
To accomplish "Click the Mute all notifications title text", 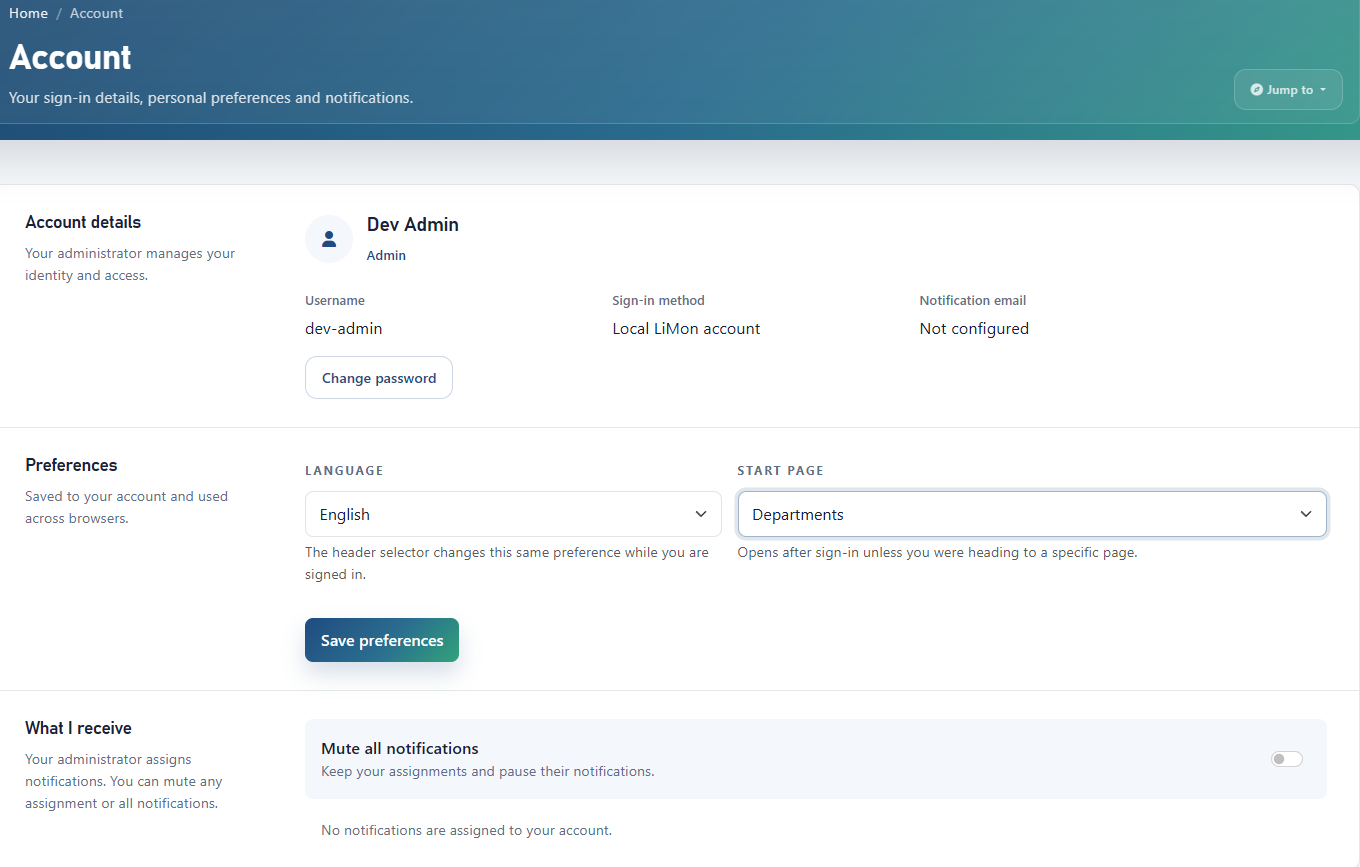I will pyautogui.click(x=400, y=748).
